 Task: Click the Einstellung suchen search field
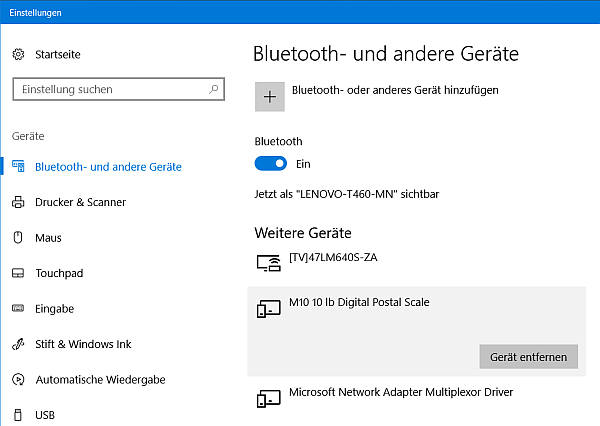coord(108,89)
